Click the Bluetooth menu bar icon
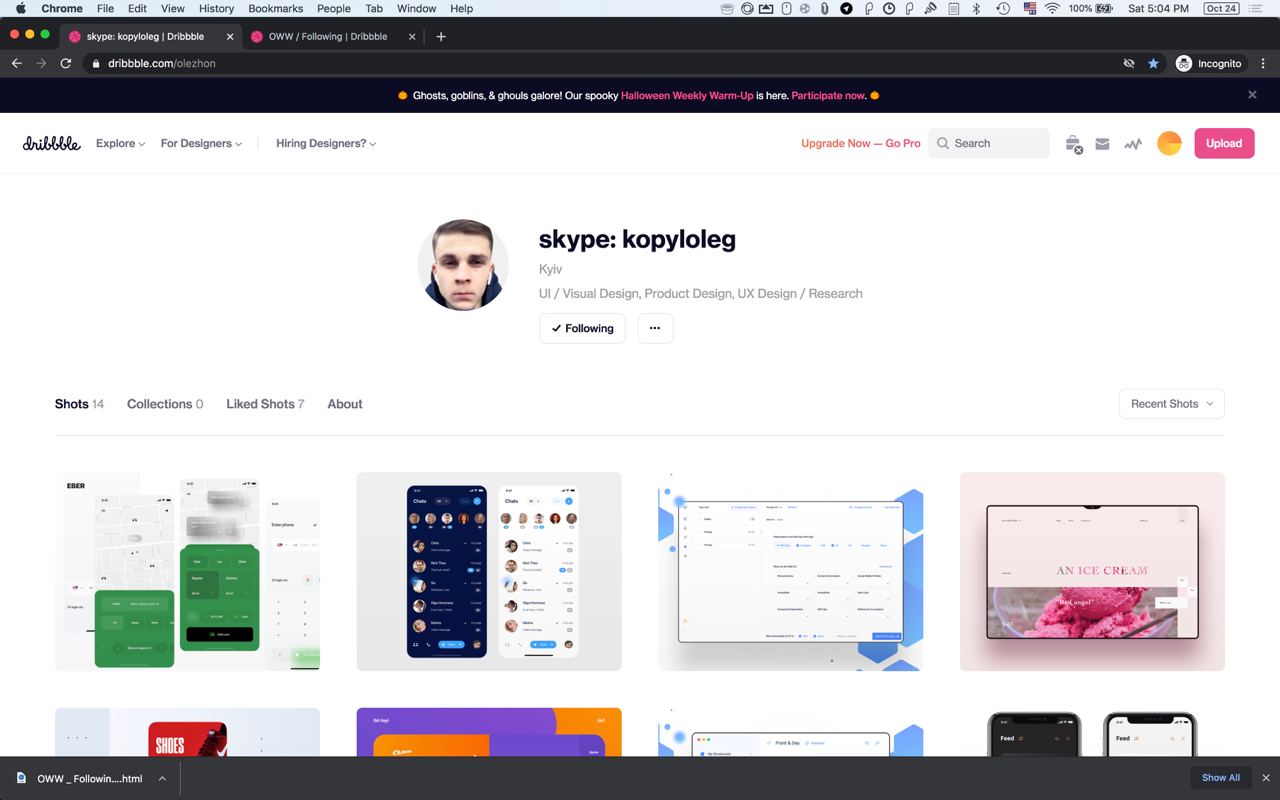 [x=977, y=8]
